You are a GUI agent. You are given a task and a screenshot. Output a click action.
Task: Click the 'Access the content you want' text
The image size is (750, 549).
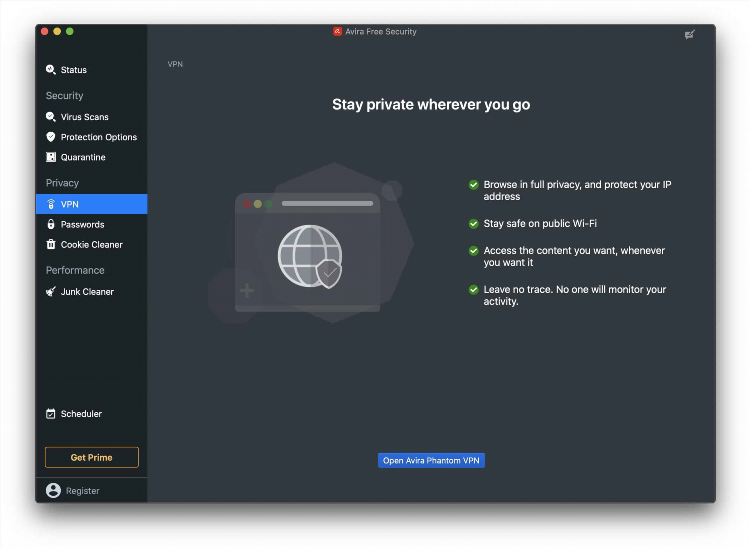pyautogui.click(x=574, y=256)
